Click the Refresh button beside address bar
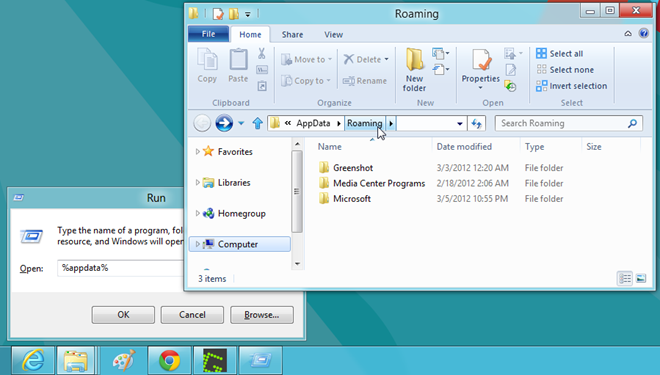 476,123
